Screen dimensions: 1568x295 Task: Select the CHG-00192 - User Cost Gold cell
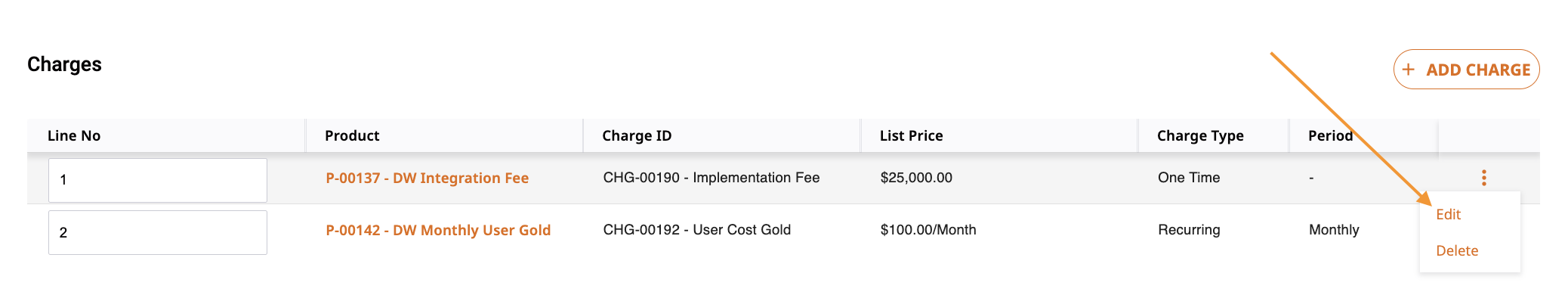click(x=697, y=230)
